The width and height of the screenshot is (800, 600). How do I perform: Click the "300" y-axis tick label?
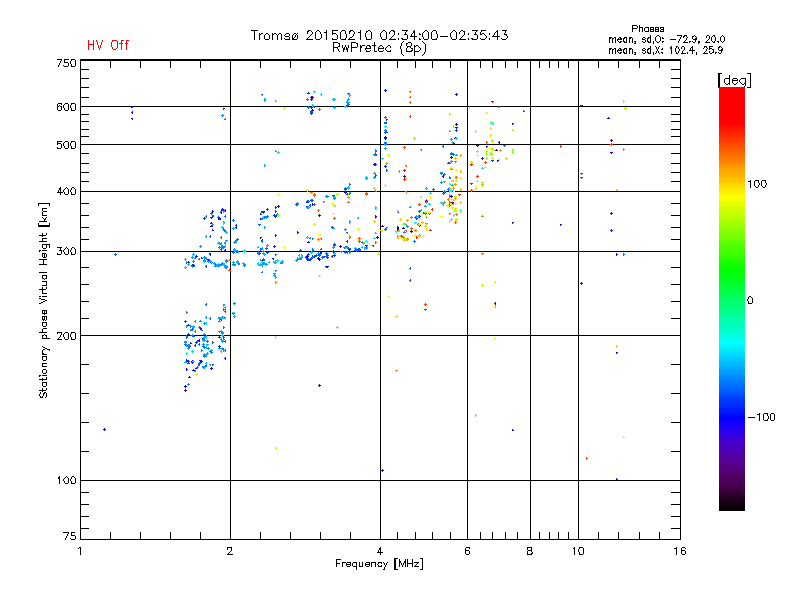pyautogui.click(x=66, y=251)
